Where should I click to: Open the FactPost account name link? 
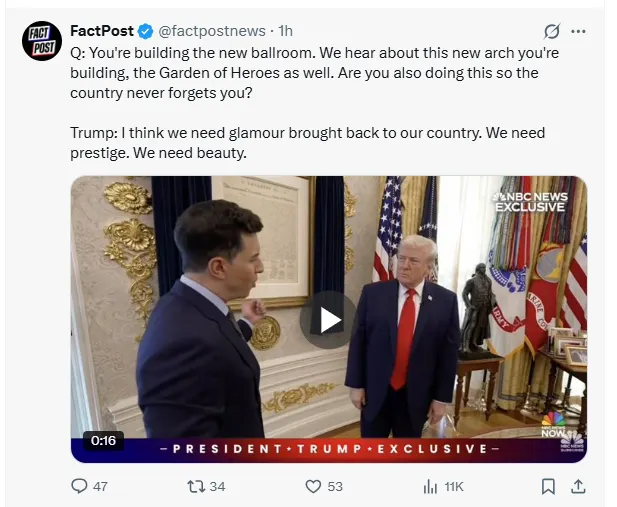pyautogui.click(x=102, y=31)
